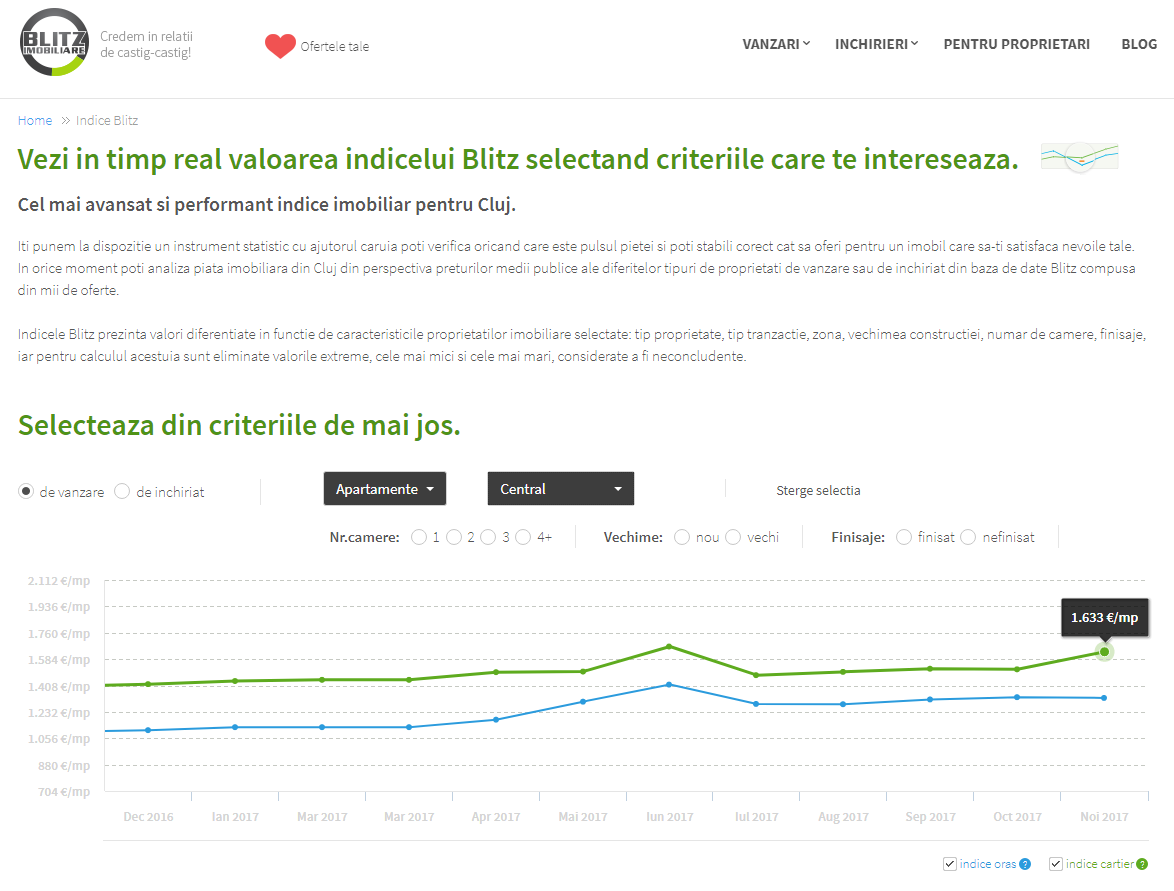The image size is (1174, 891).
Task: Click the green help icon next to indice cartier
Action: coord(1141,864)
